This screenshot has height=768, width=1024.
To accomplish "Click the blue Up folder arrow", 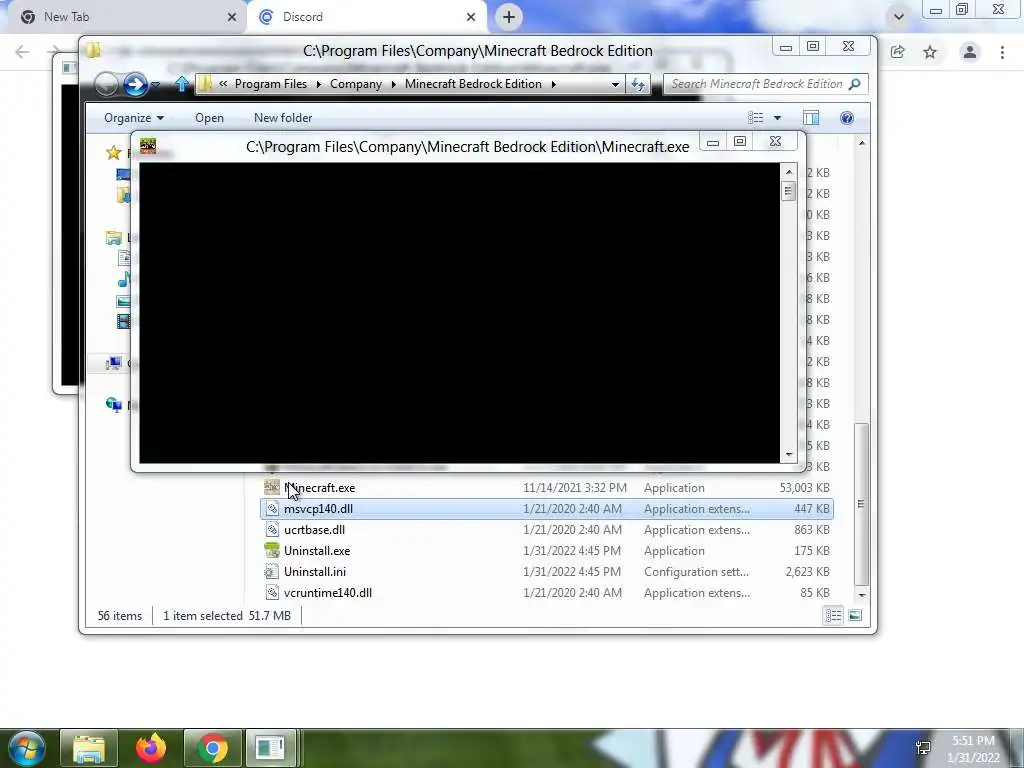I will pos(182,84).
